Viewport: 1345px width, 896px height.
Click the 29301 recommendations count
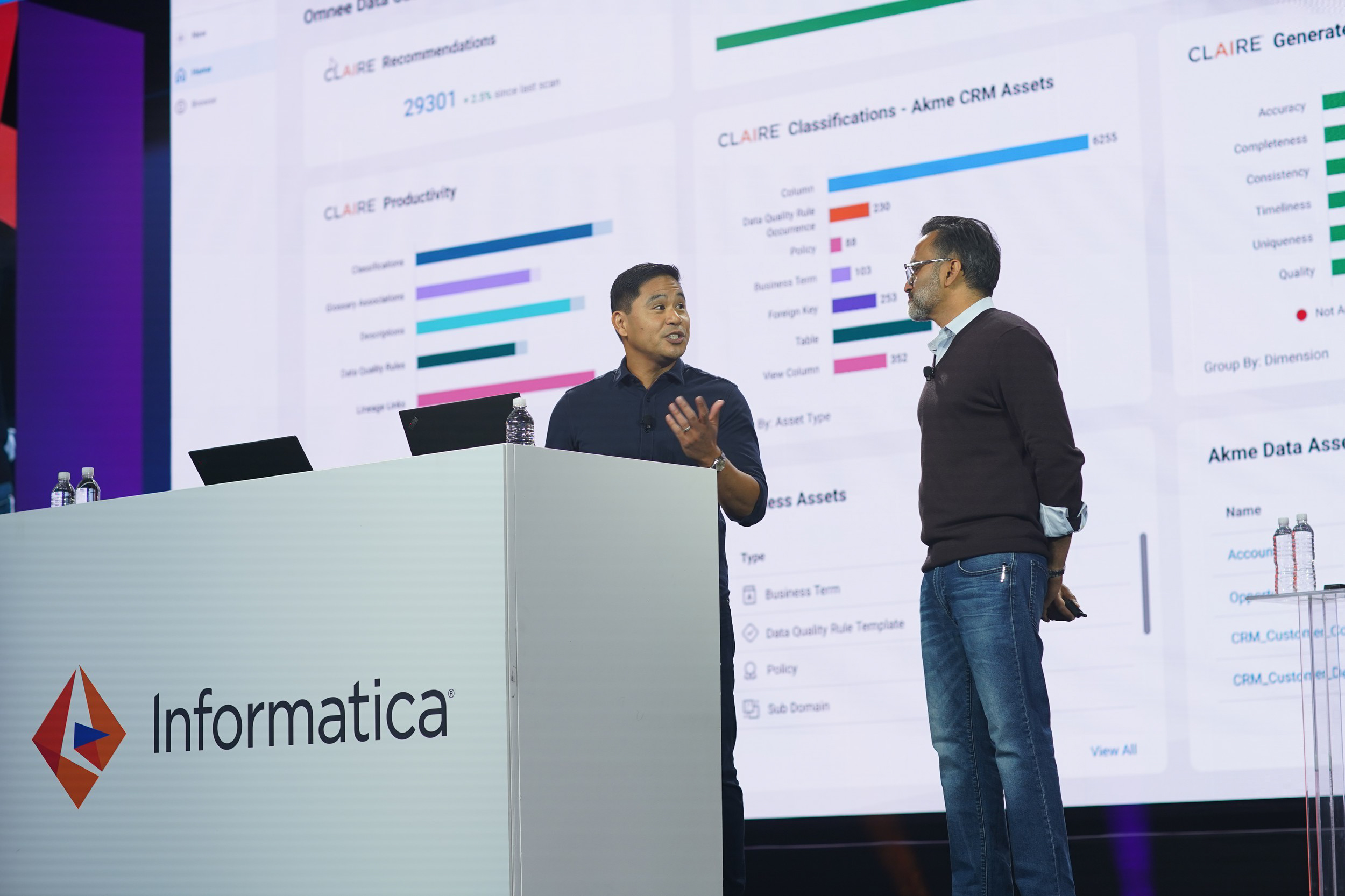(x=429, y=104)
